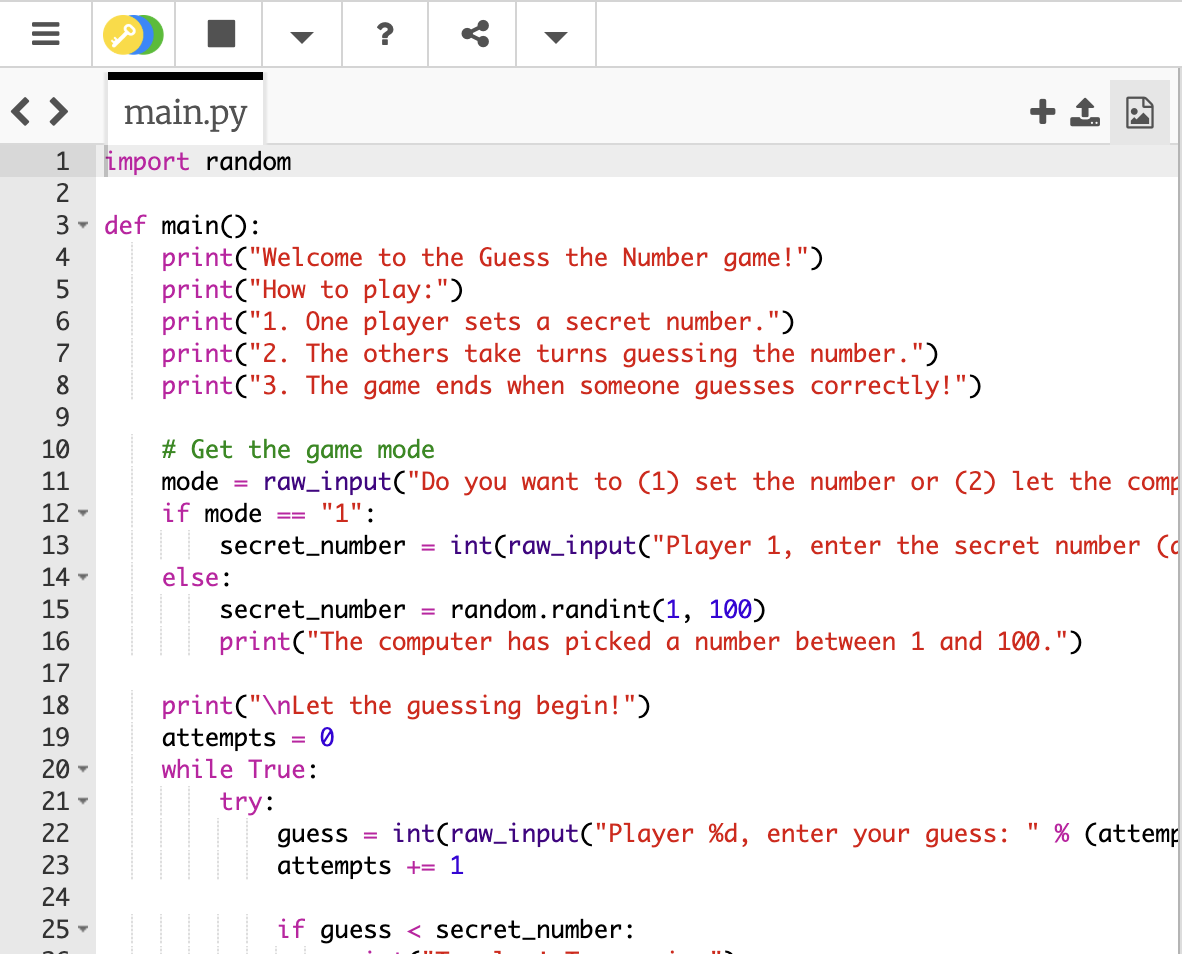This screenshot has width=1182, height=954.
Task: Open the hamburger menu
Action: click(45, 35)
